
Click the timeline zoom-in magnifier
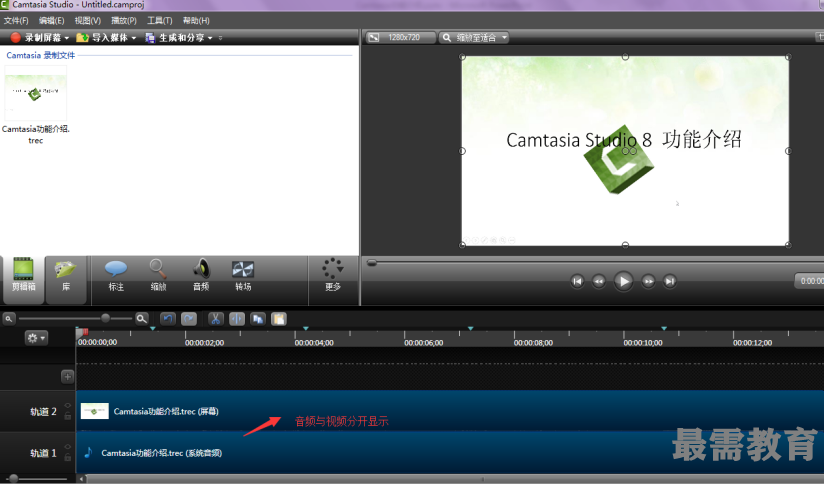point(141,318)
